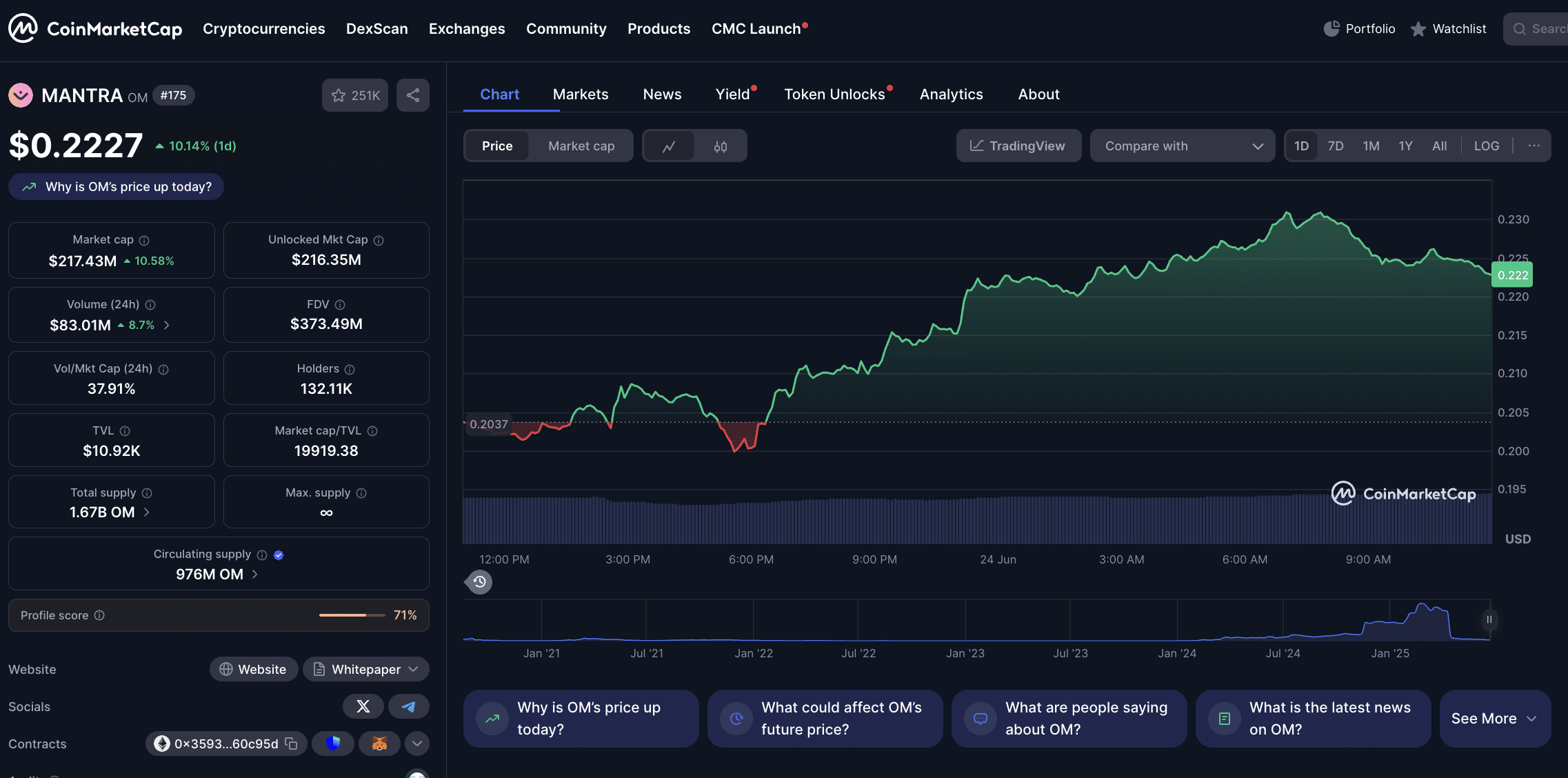This screenshot has width=1568, height=778.
Task: Click the verified circulating supply badge
Action: point(279,555)
